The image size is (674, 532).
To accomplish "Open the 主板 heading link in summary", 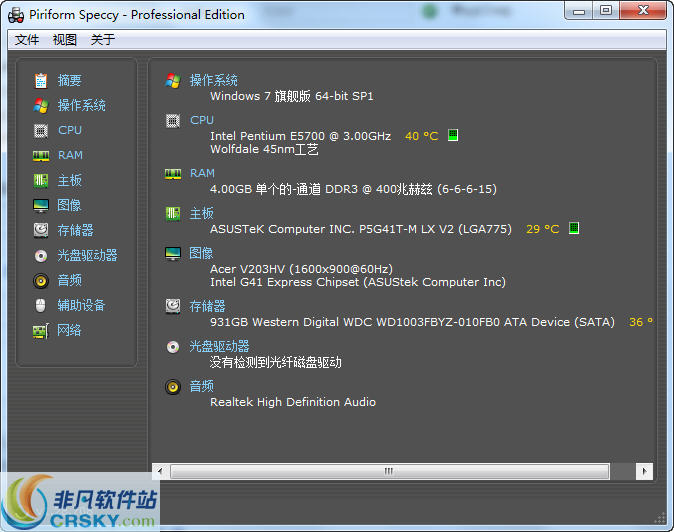I will coord(202,214).
